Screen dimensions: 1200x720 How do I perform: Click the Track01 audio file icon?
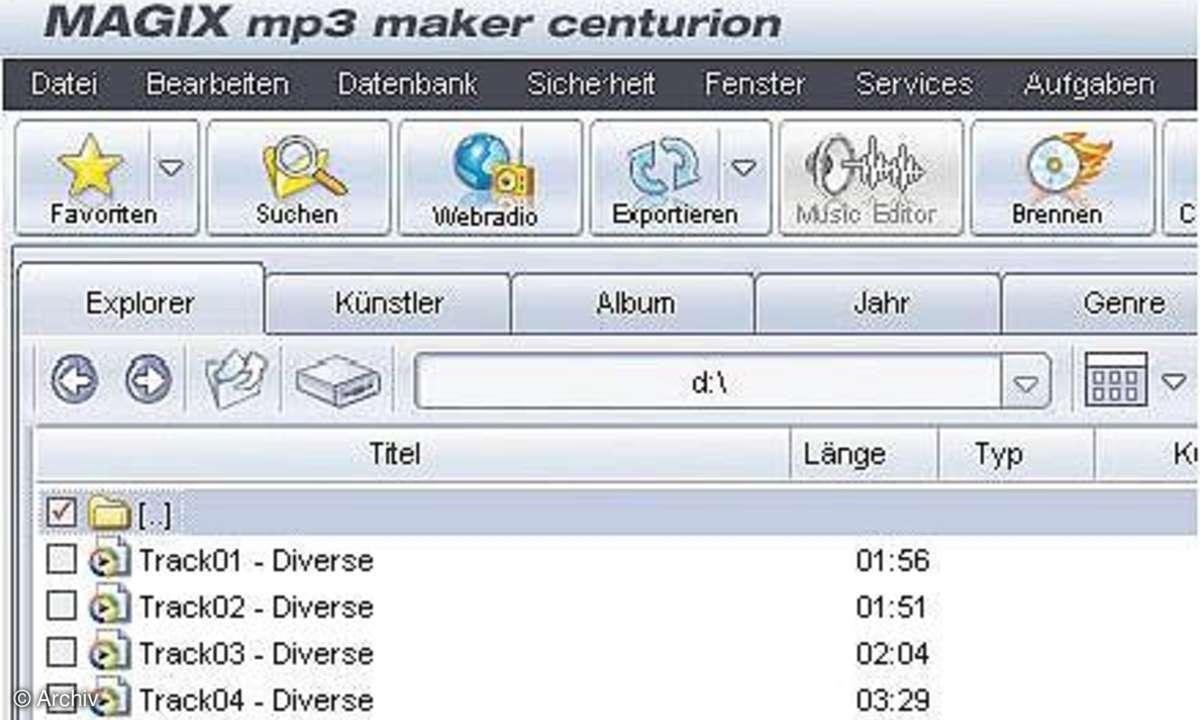[x=109, y=561]
